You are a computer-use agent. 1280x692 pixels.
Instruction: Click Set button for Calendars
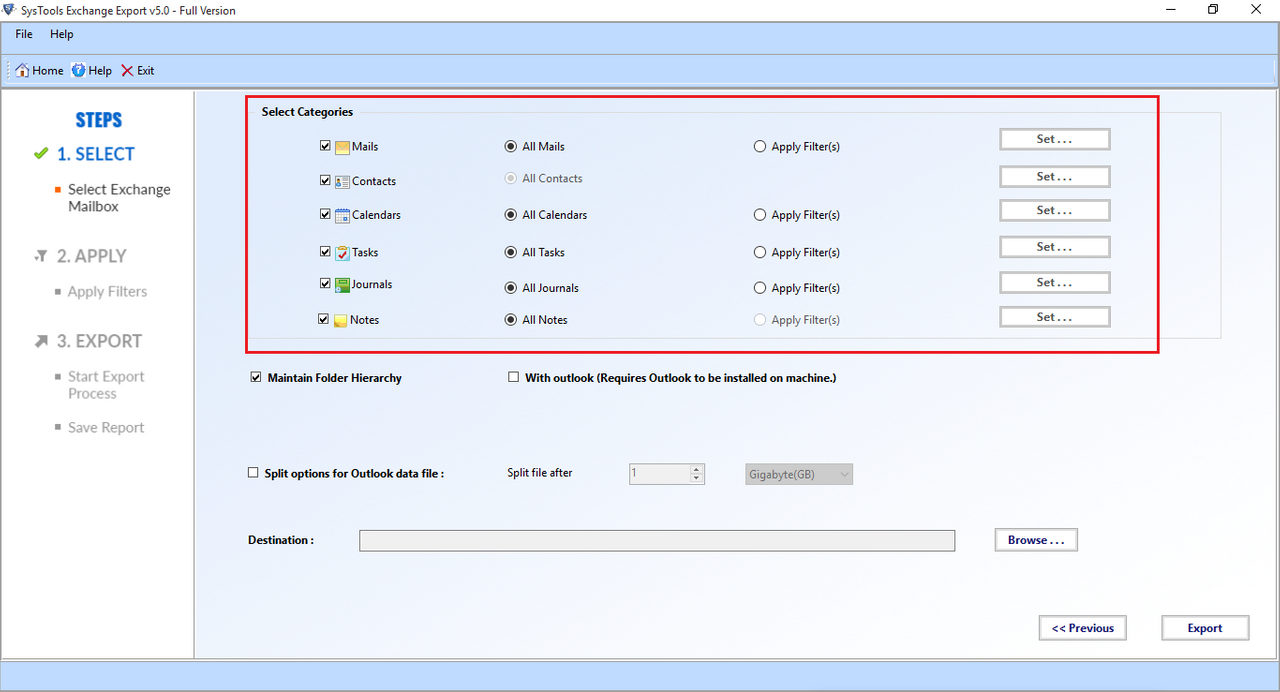pyautogui.click(x=1055, y=211)
